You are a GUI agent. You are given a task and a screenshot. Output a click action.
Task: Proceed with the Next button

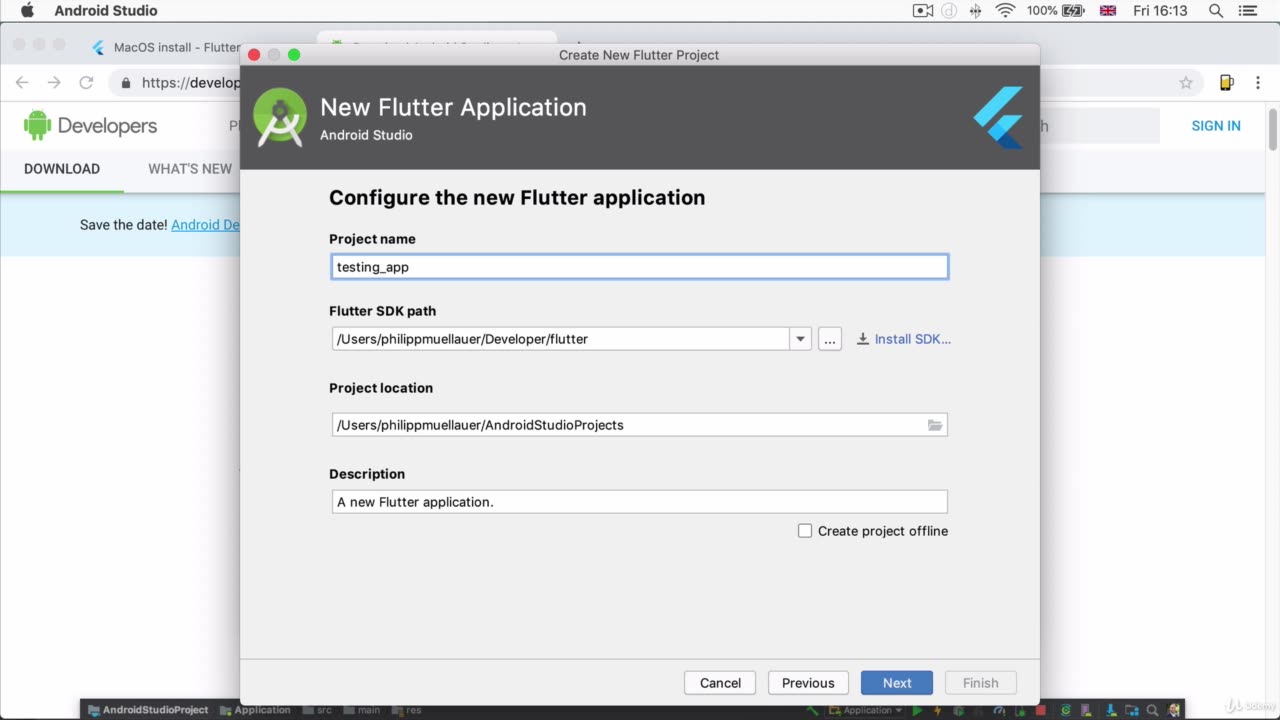tap(897, 683)
